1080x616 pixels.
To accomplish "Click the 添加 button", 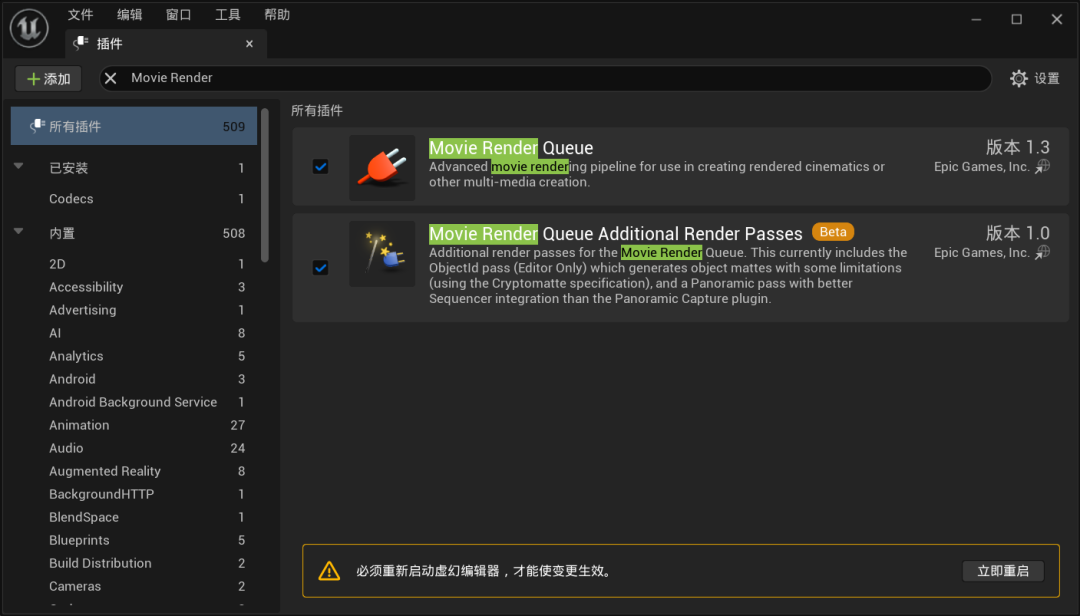I will tap(48, 78).
